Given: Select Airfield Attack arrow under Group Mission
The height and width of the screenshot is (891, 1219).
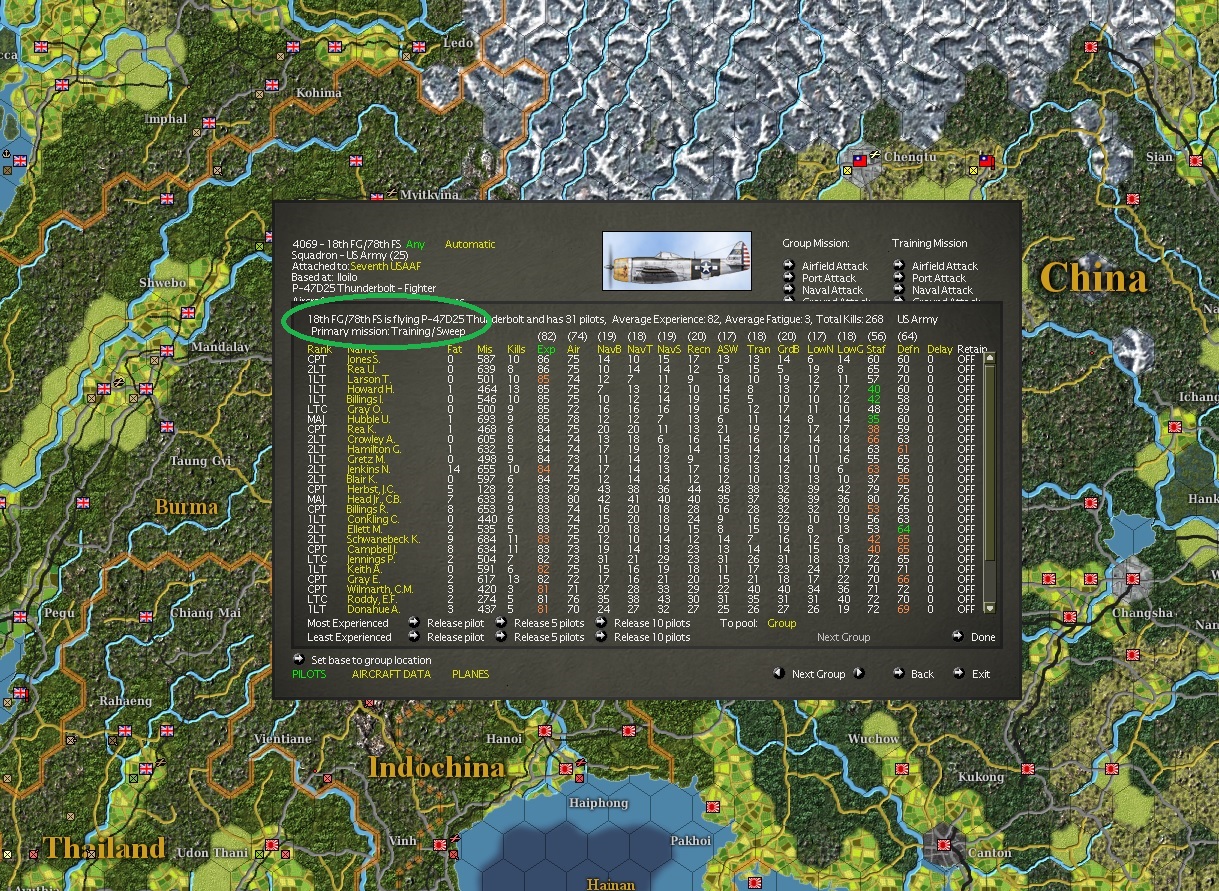Looking at the screenshot, I should pyautogui.click(x=788, y=266).
